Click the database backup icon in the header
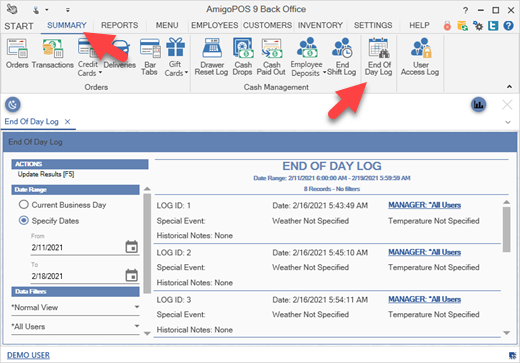Viewport: 520px width, 363px height. (463, 26)
